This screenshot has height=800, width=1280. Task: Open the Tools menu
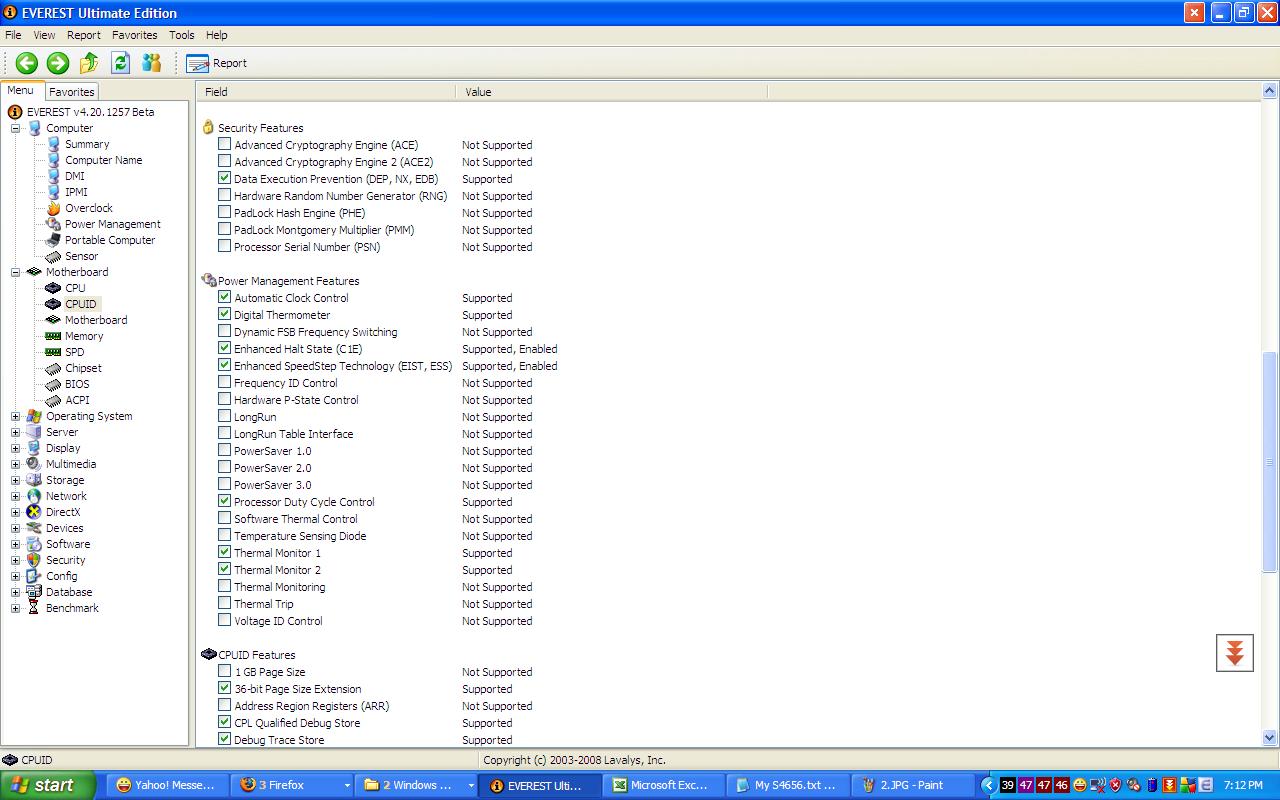click(x=182, y=35)
